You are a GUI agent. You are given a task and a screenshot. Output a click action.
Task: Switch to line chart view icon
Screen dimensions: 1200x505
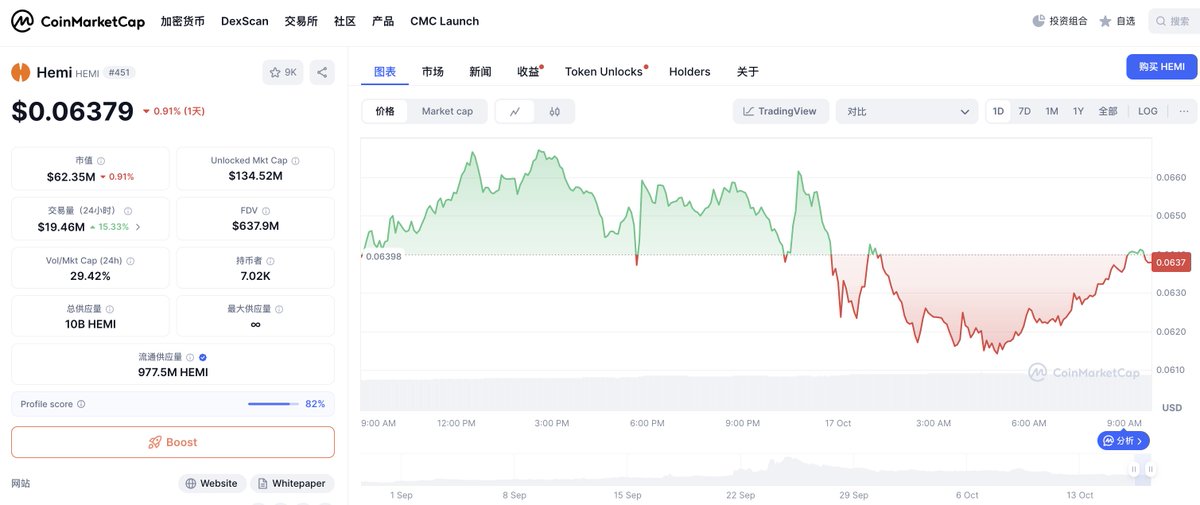(x=515, y=111)
